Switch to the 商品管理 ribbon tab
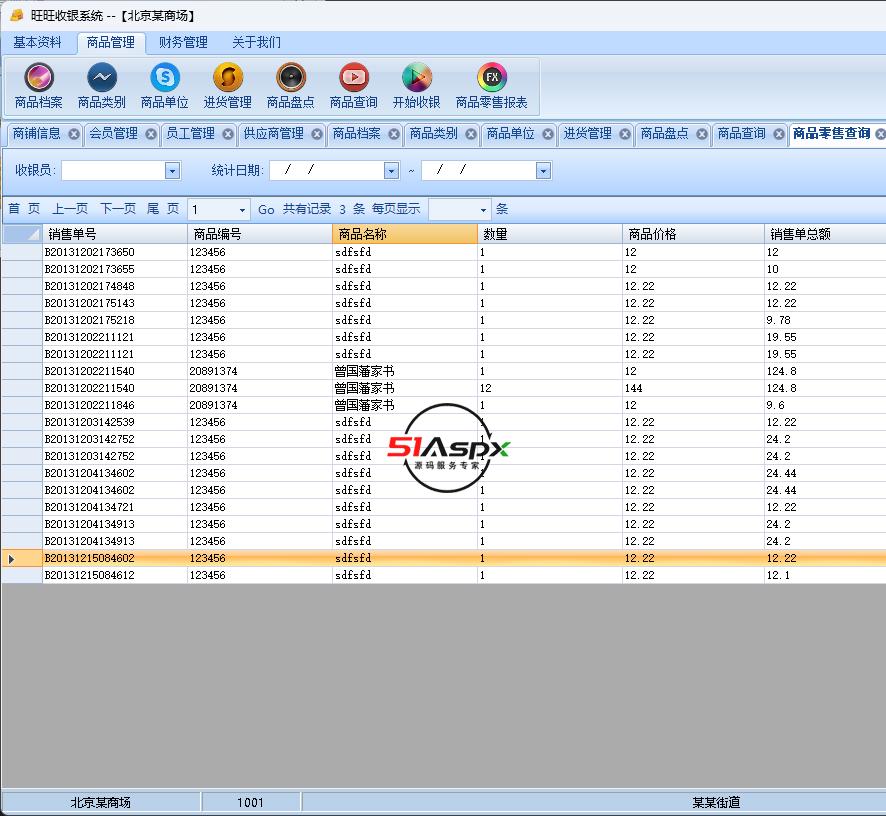This screenshot has height=816, width=886. point(111,42)
